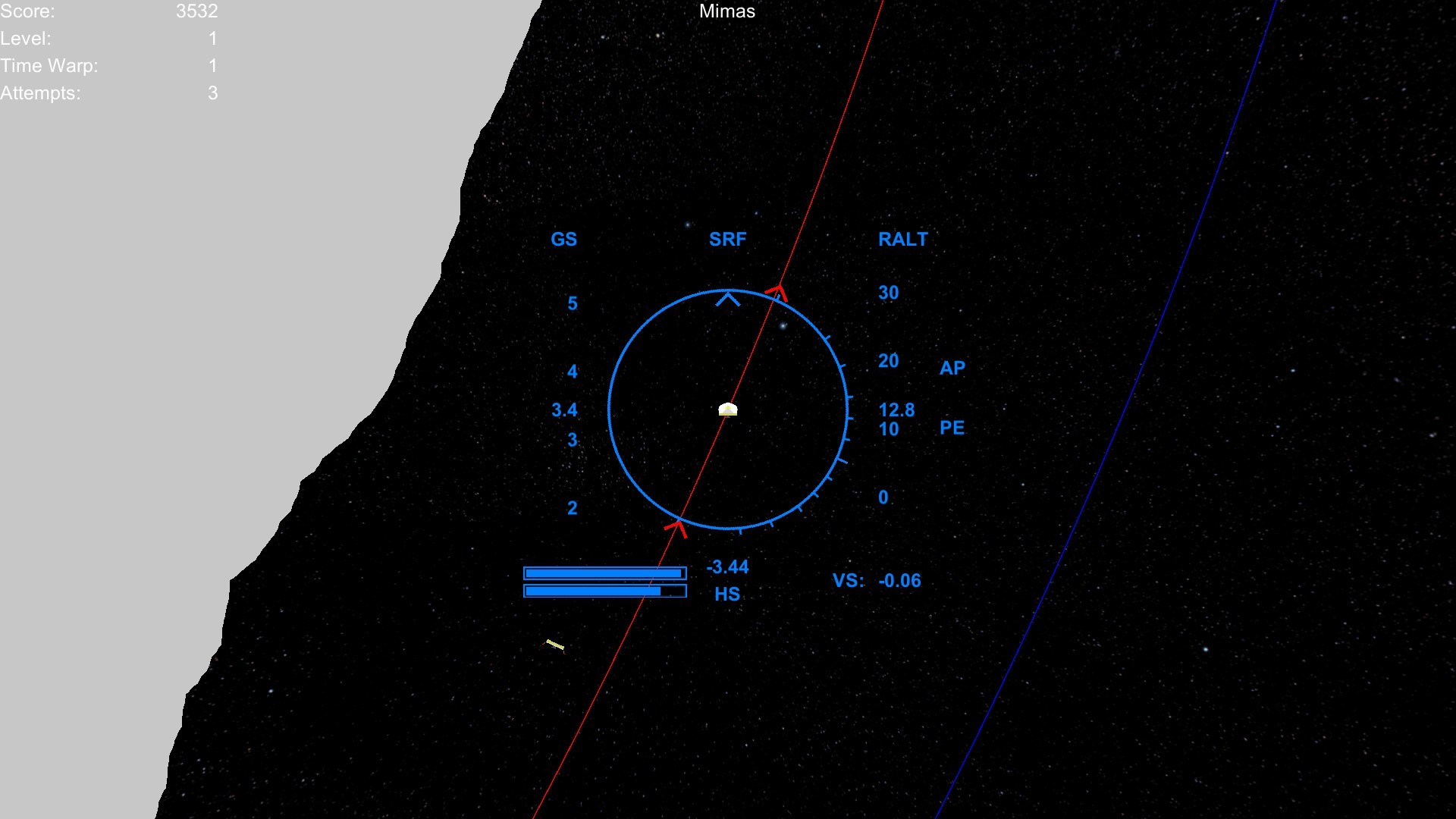Click the blue heading chevron atop compass
Screen dimensions: 1456x819
point(728,299)
